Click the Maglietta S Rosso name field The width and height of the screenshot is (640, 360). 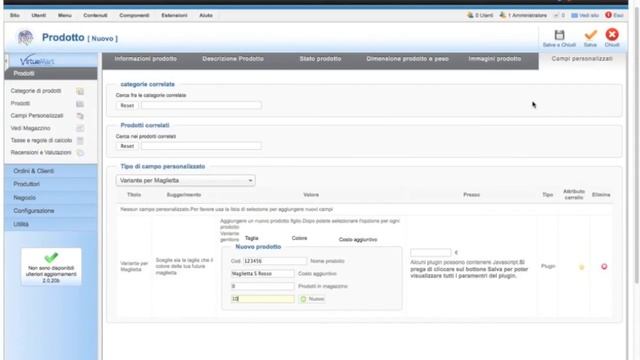coord(262,273)
